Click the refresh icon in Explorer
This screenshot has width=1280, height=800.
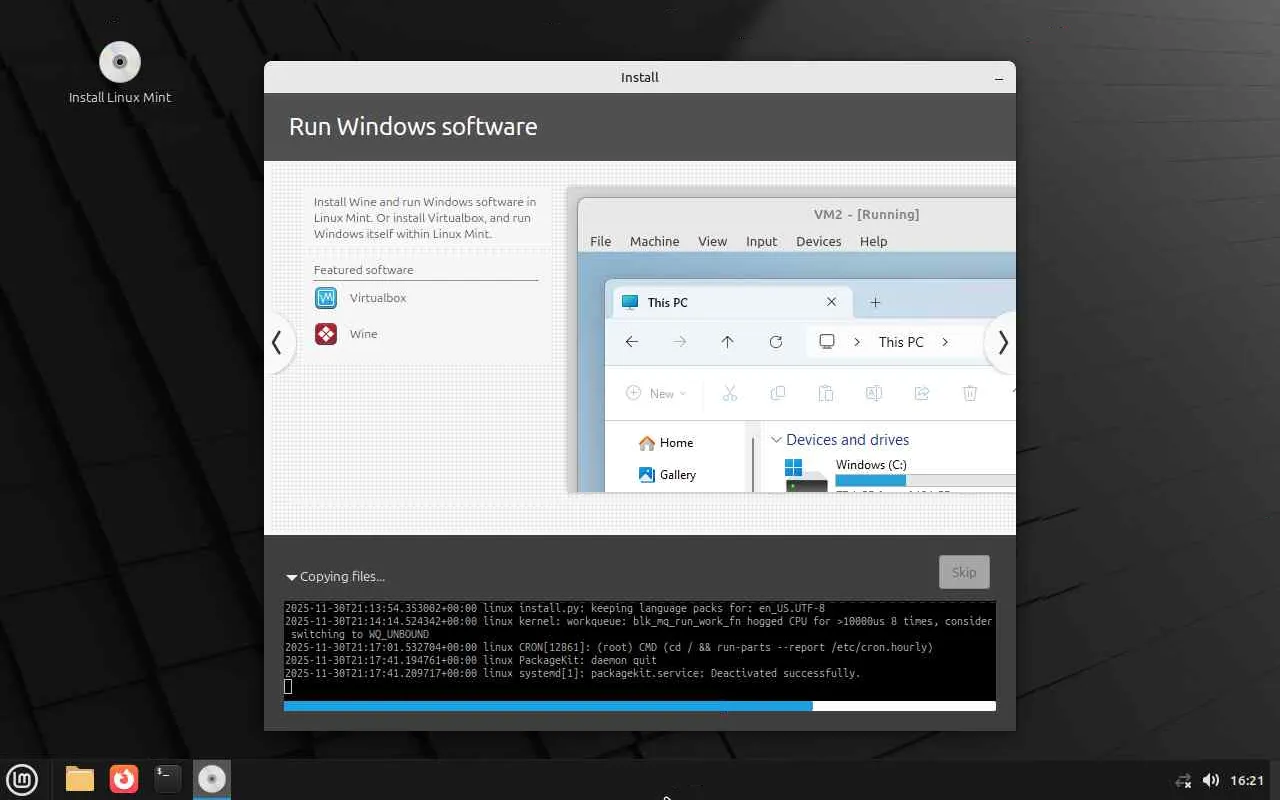point(776,342)
